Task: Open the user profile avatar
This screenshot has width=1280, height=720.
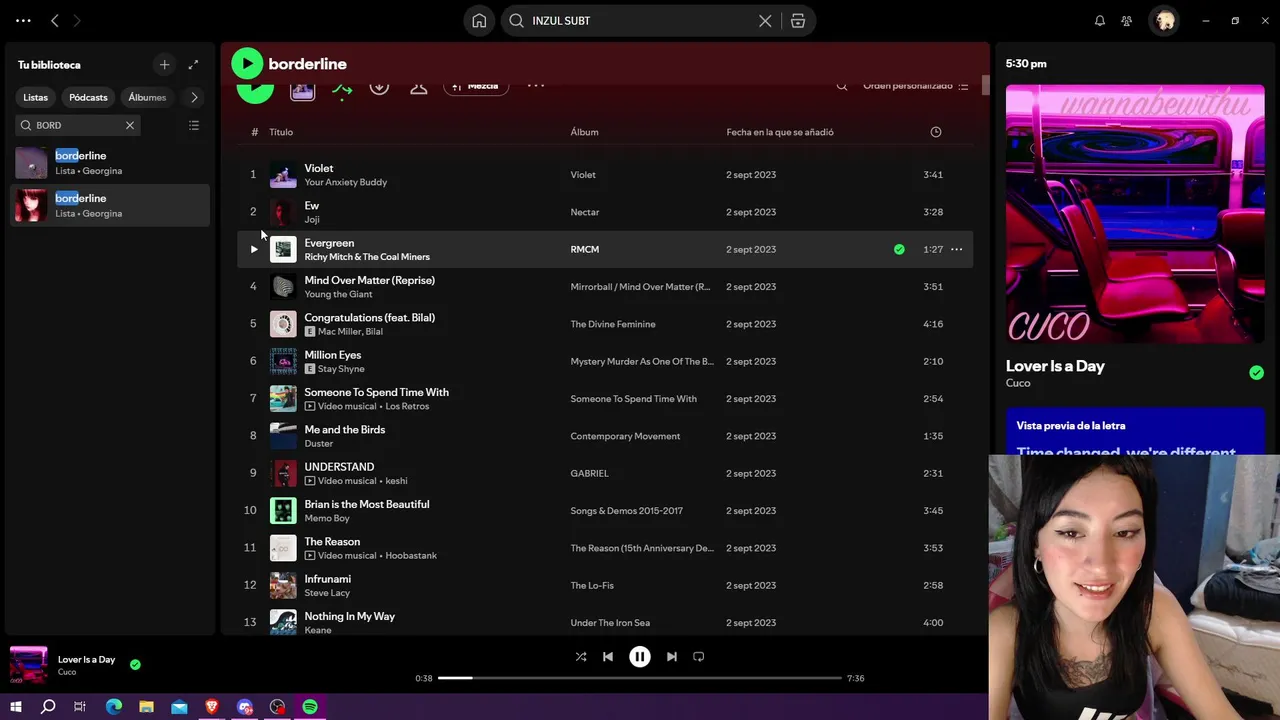Action: 1165,21
